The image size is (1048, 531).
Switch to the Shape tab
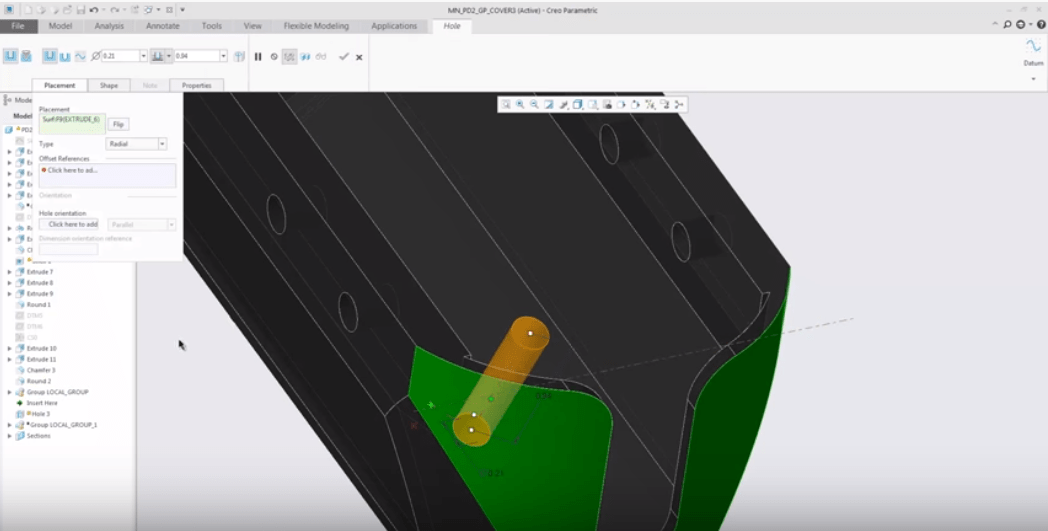tap(108, 86)
